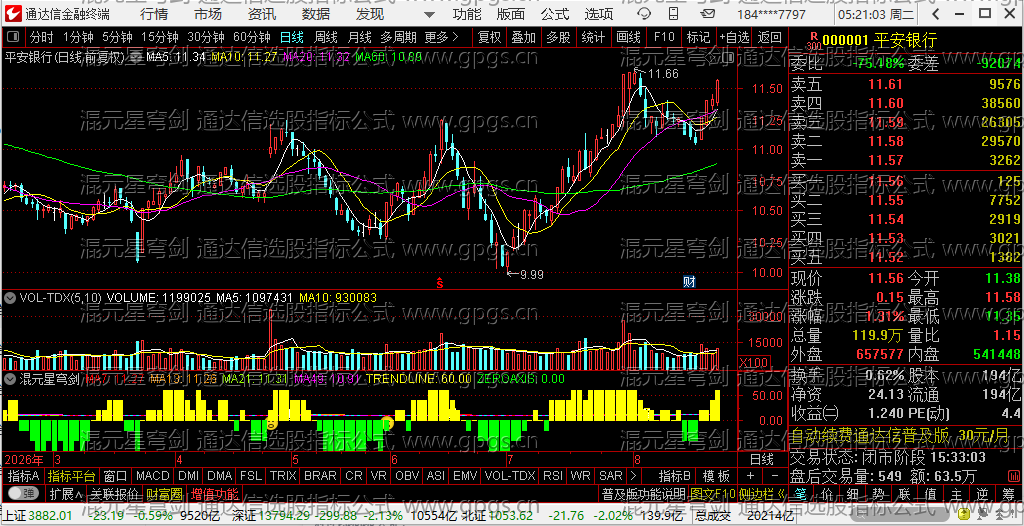Toggle the 弹 switch in bottom bar
This screenshot has height=526, width=1024.
(22, 493)
